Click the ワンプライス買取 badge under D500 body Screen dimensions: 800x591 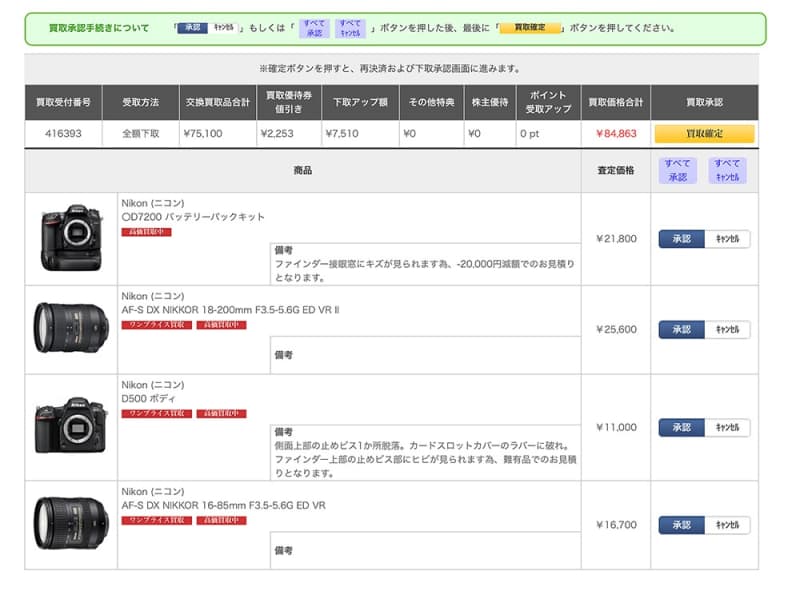[x=154, y=413]
